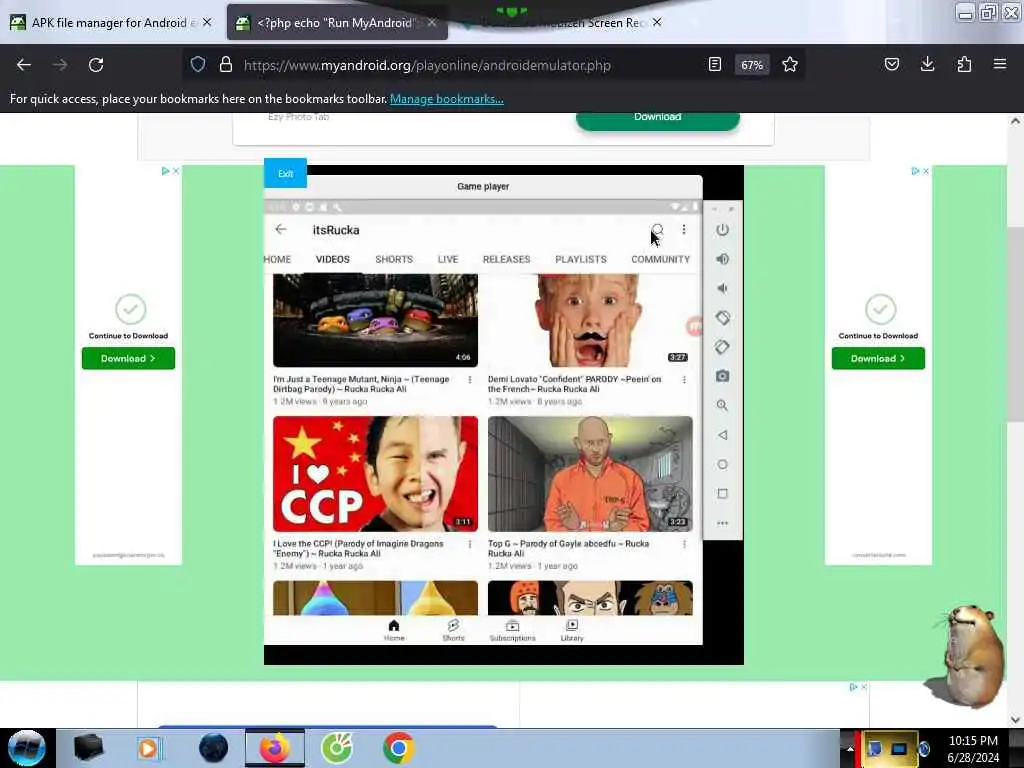1024x768 pixels.
Task: Click the emulator rotate right icon
Action: [x=722, y=347]
